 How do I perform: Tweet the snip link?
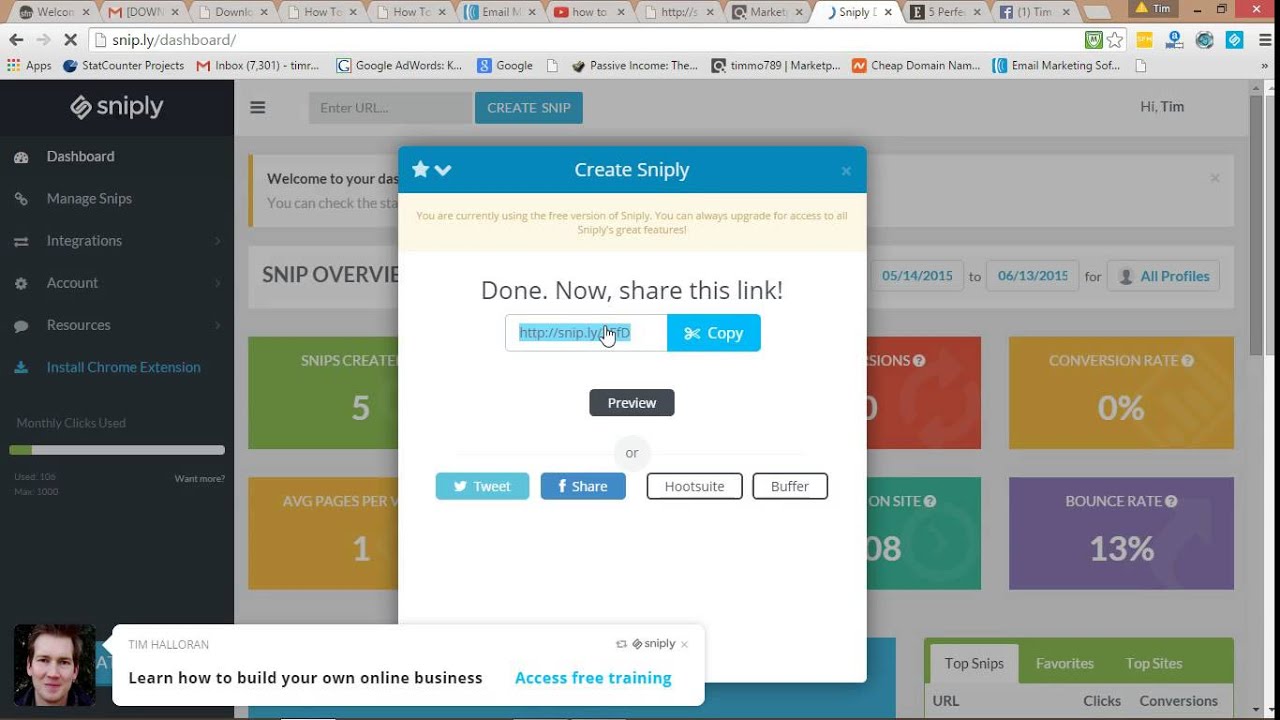click(482, 486)
